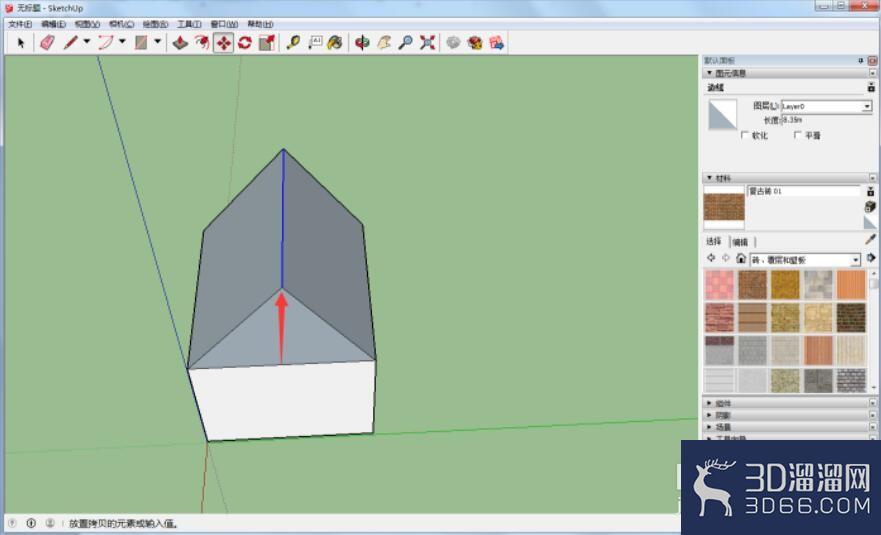Collapse the Entity Info panel section
The width and height of the screenshot is (881, 535).
point(710,73)
